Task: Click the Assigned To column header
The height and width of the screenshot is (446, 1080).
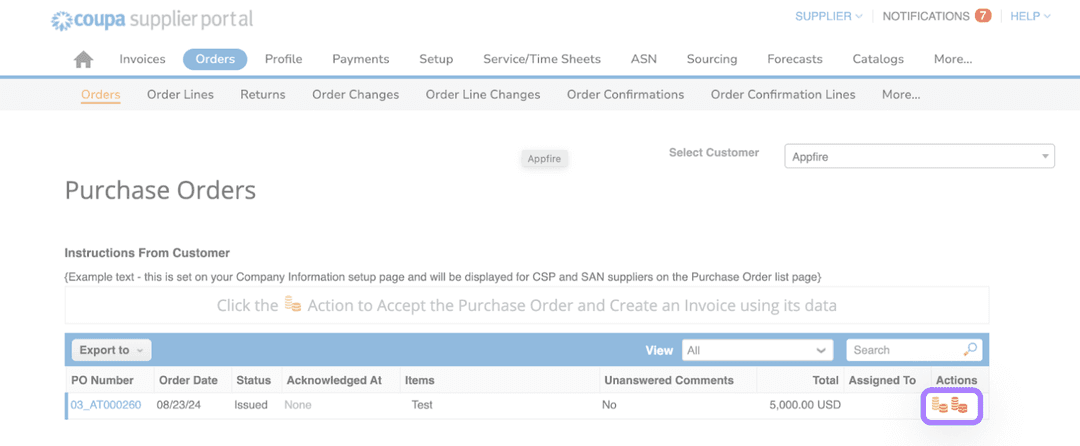Action: point(882,380)
